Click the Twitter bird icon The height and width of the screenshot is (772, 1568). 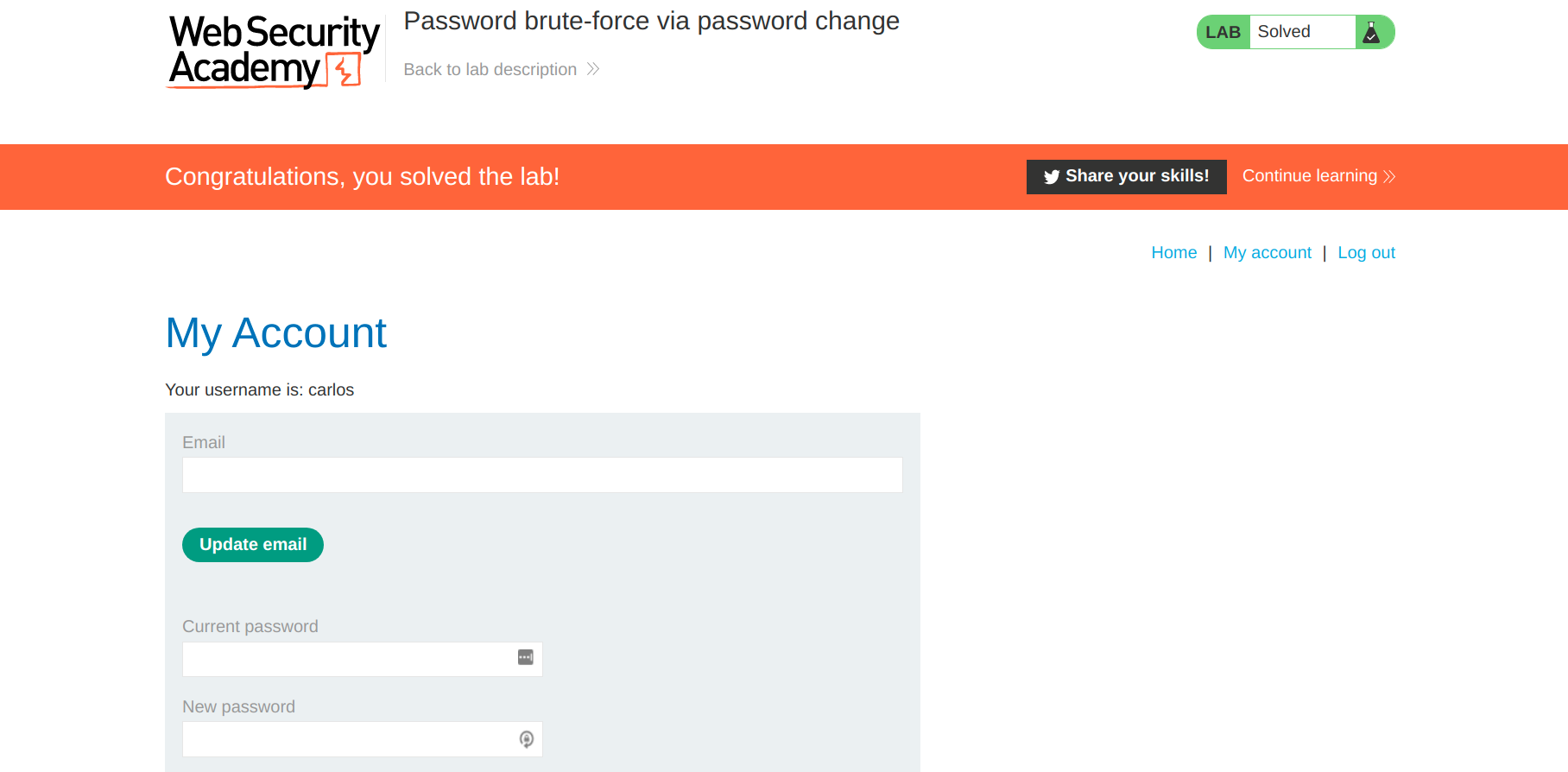pos(1051,177)
